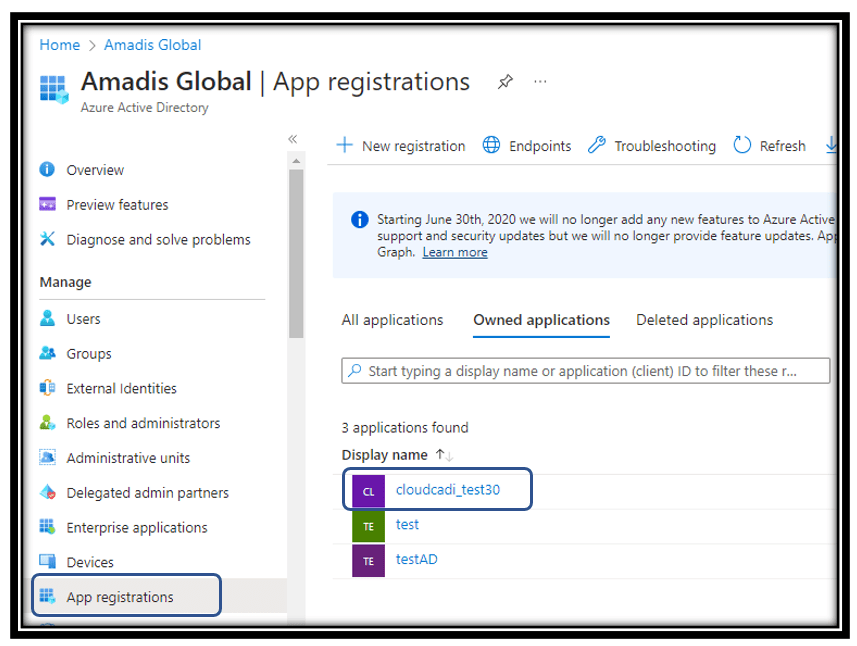Open Preview features in the sidebar
The width and height of the screenshot is (857, 646).
click(118, 205)
